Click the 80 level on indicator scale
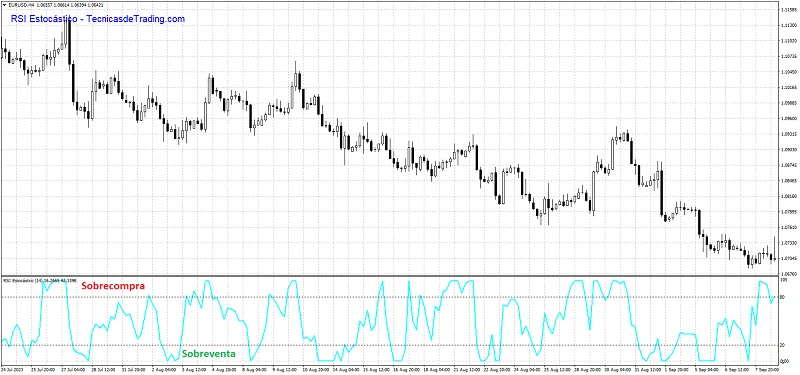 point(783,297)
